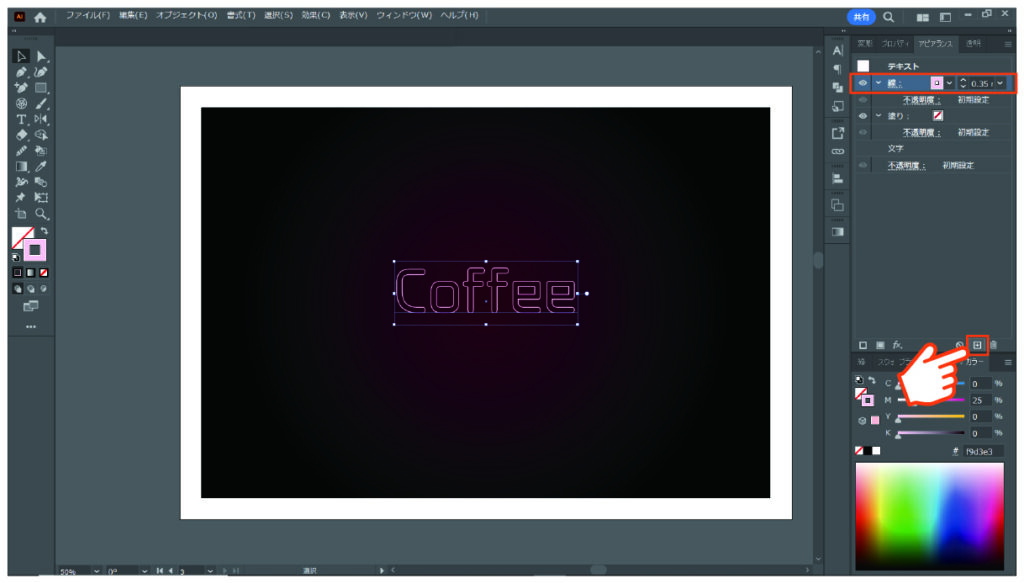Open the artboard navigation dropdown
This screenshot has width=1024, height=583.
click(x=210, y=571)
